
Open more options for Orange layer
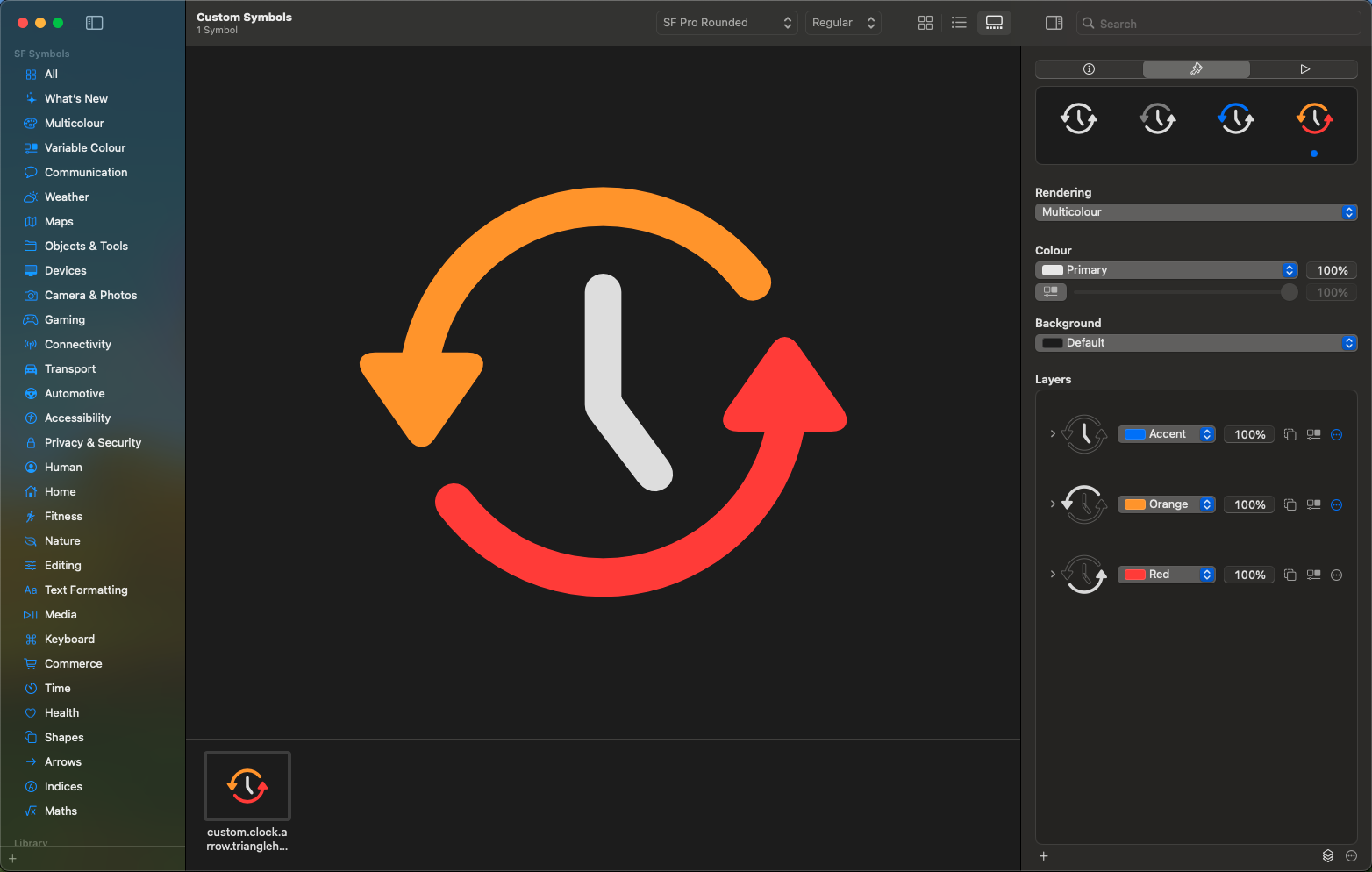(x=1337, y=504)
